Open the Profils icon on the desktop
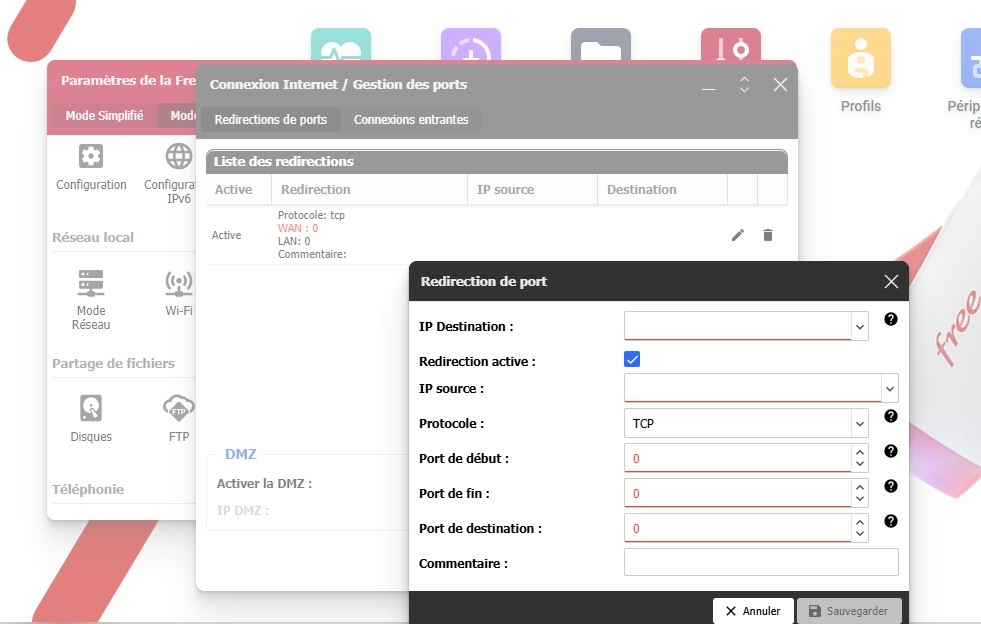Screen dimensions: 981x624 coord(860,59)
